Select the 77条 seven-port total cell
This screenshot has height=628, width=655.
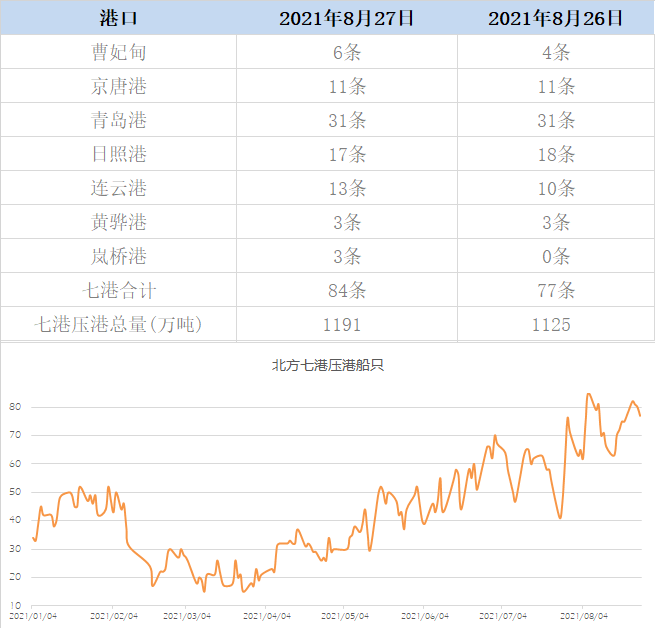click(556, 290)
